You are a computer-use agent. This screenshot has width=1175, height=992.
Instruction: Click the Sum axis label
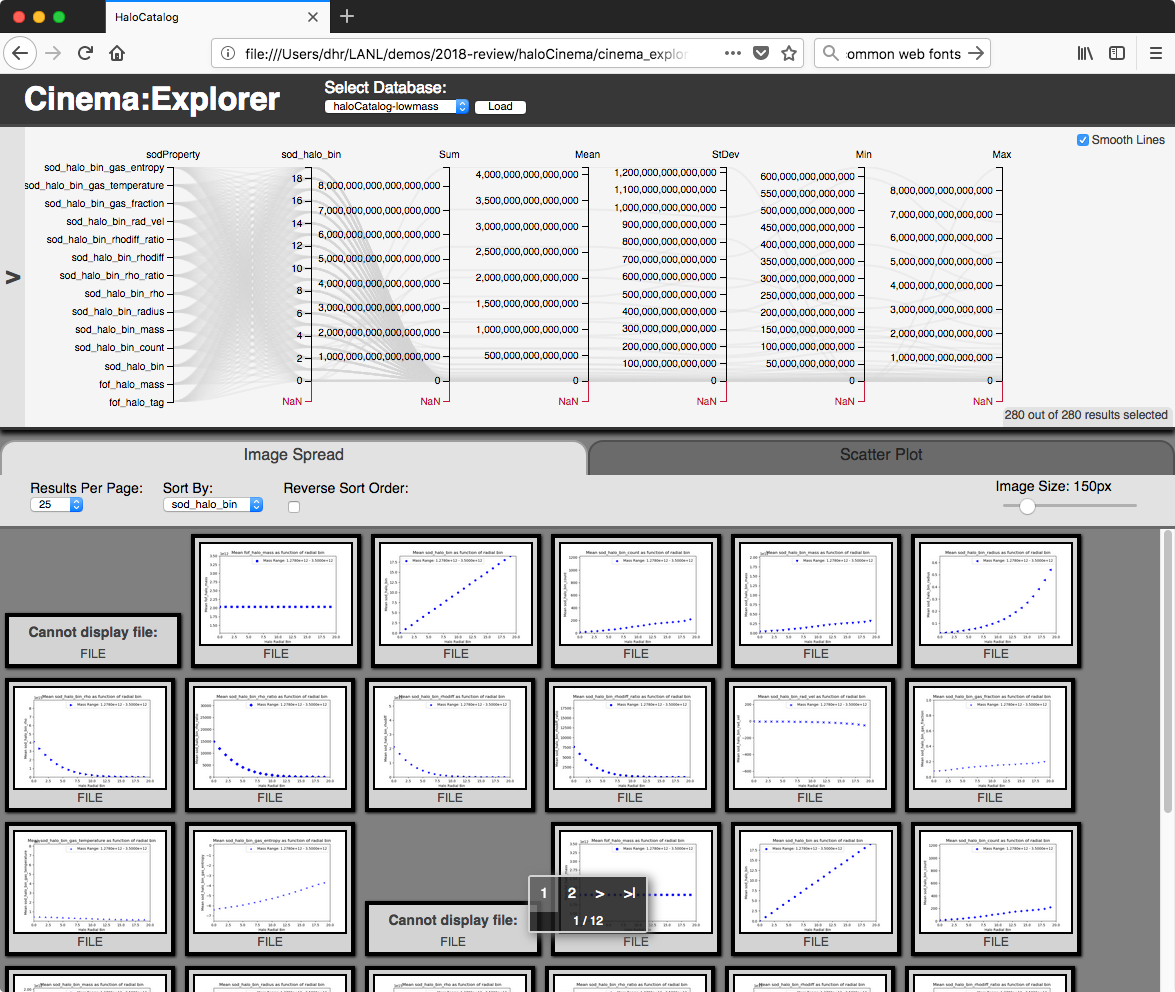click(x=449, y=154)
